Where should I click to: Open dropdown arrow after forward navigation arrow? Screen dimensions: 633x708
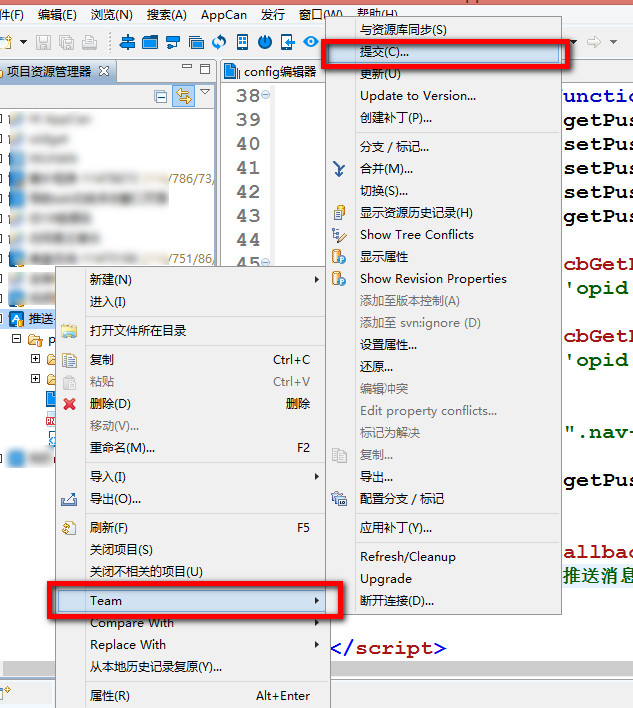[613, 42]
